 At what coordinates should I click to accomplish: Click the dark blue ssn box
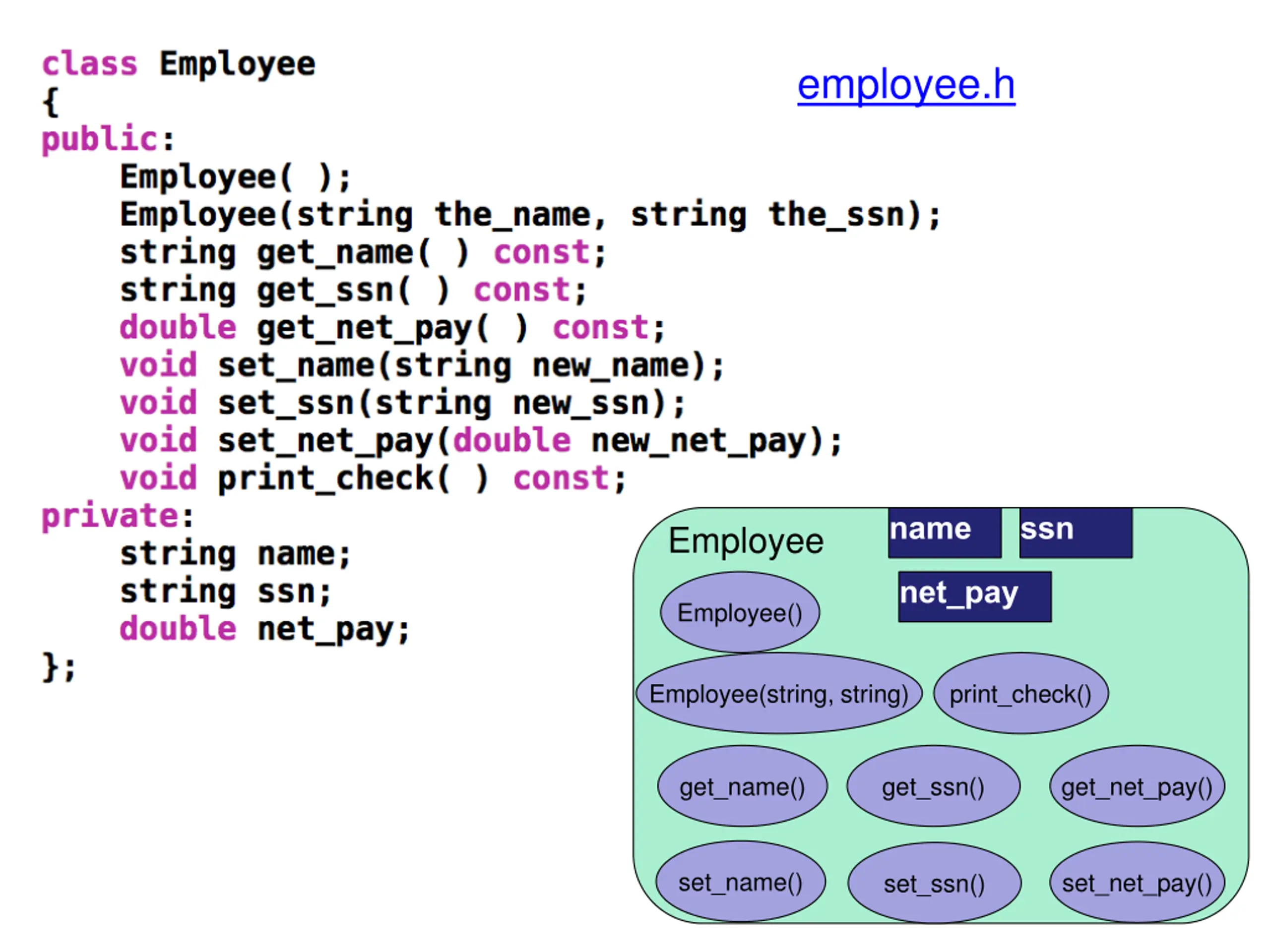coord(1076,533)
